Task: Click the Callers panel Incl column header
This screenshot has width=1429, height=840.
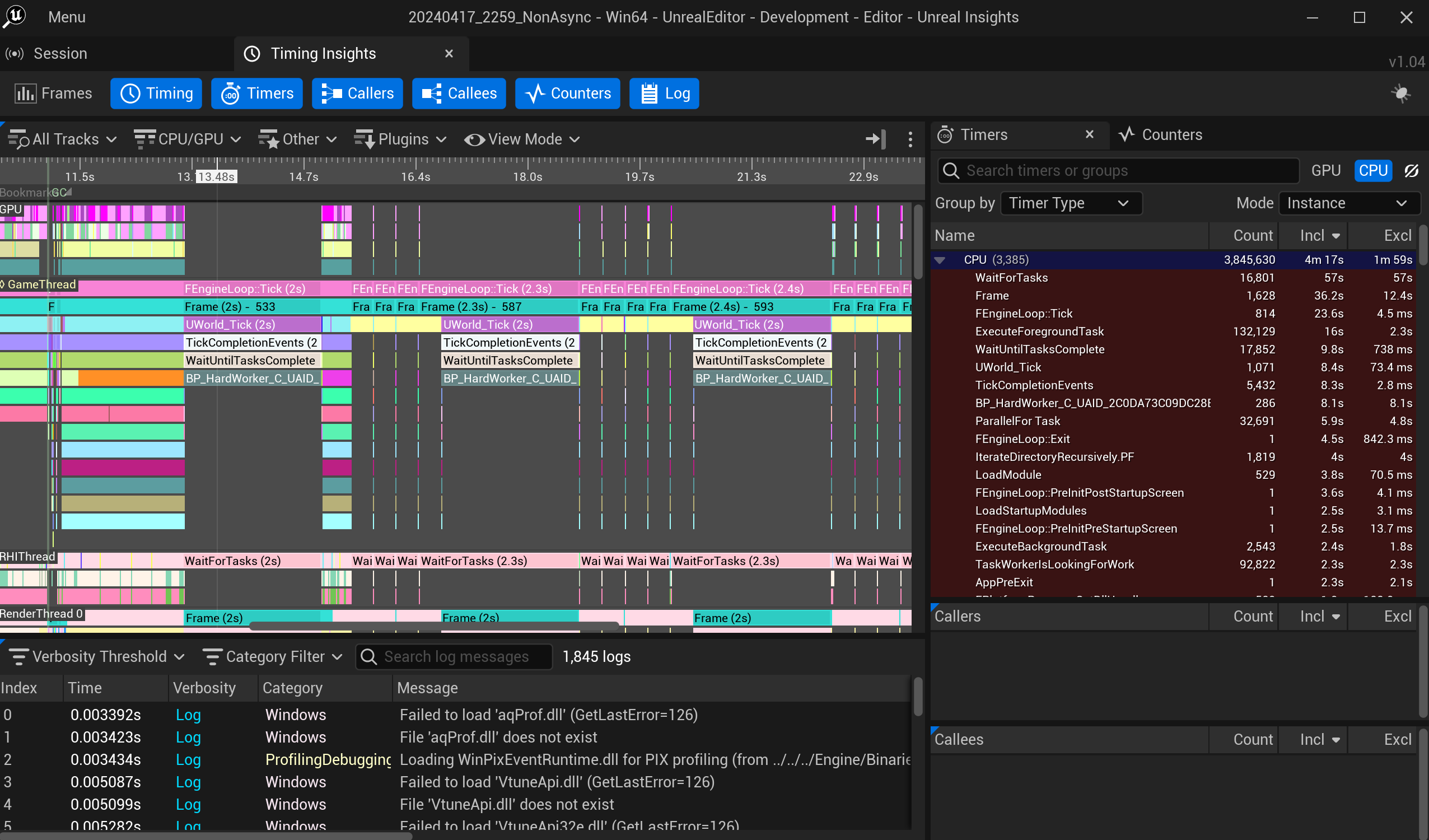Action: 1312,617
